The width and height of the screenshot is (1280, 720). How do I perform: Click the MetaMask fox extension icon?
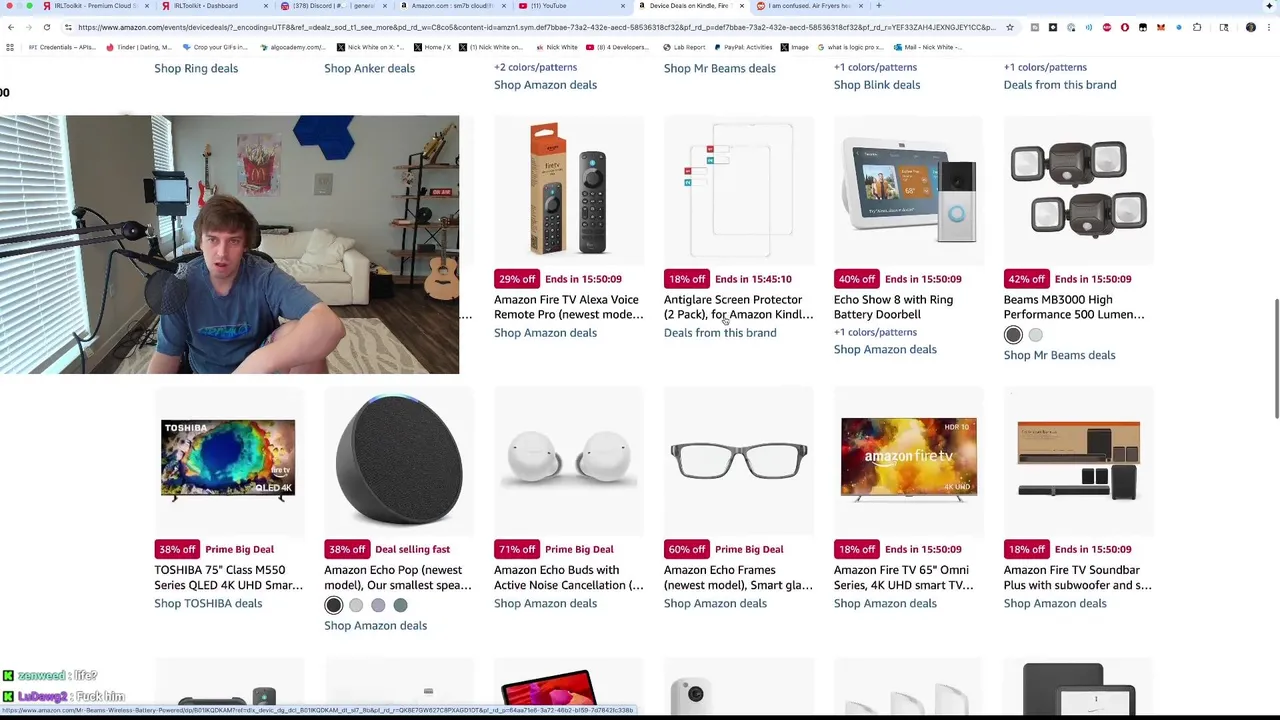tap(1161, 27)
